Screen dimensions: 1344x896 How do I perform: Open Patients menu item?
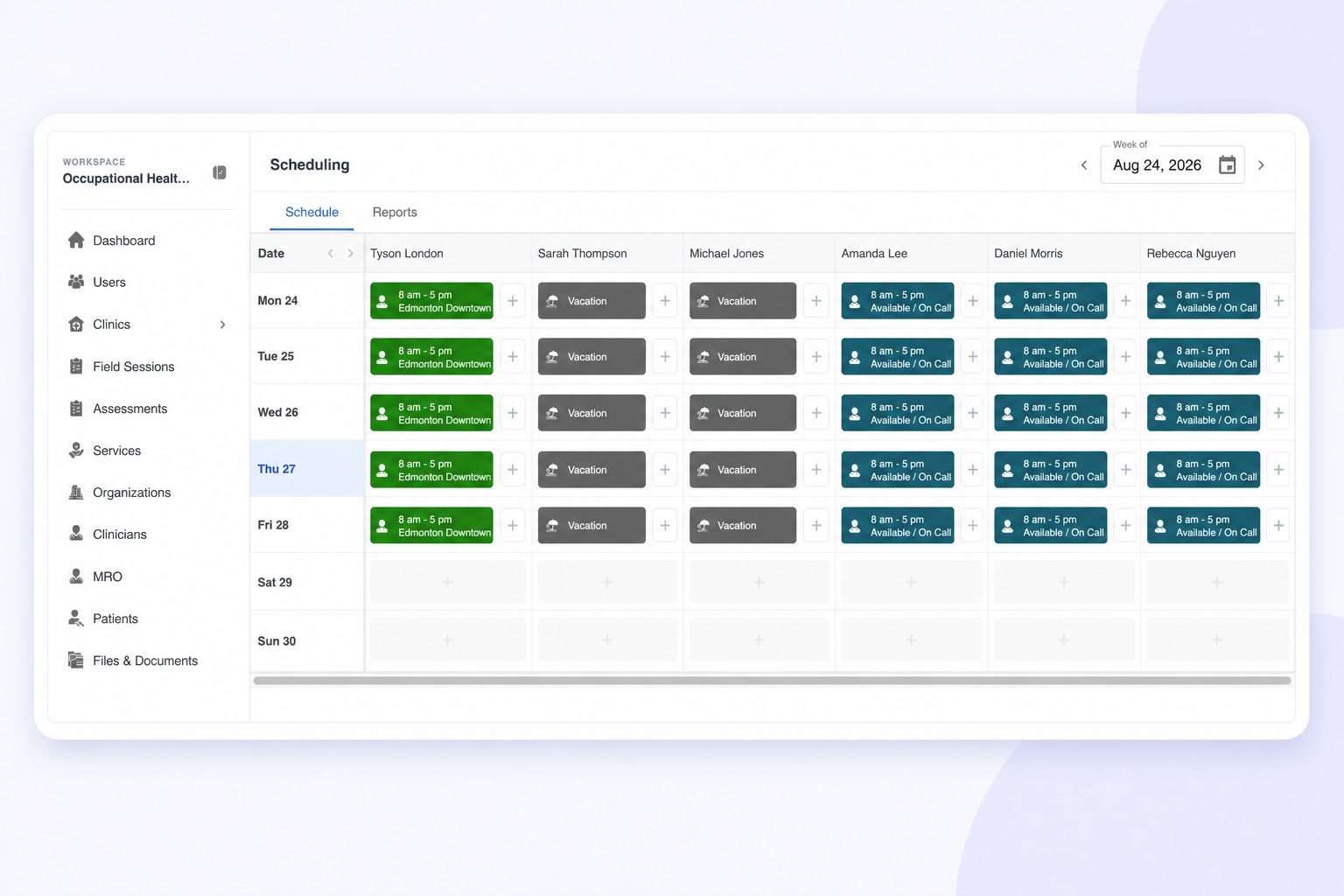coord(147,618)
